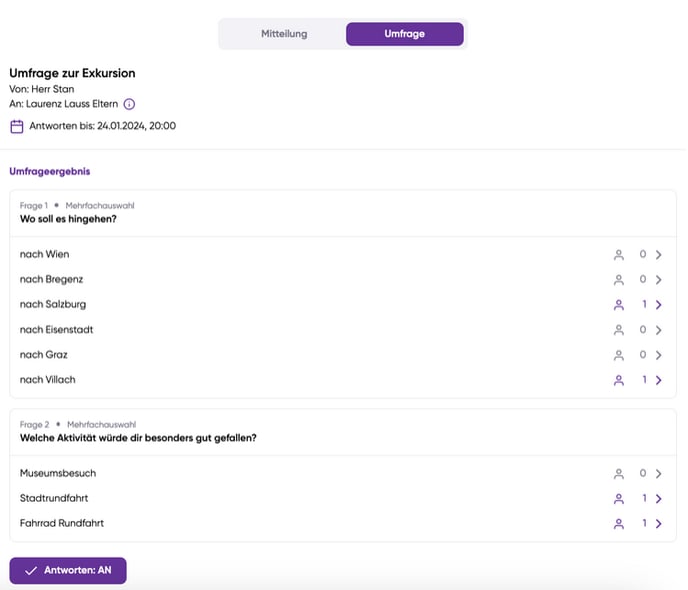This screenshot has width=688, height=590.
Task: Click person icon in nach Villach row
Action: click(x=618, y=380)
